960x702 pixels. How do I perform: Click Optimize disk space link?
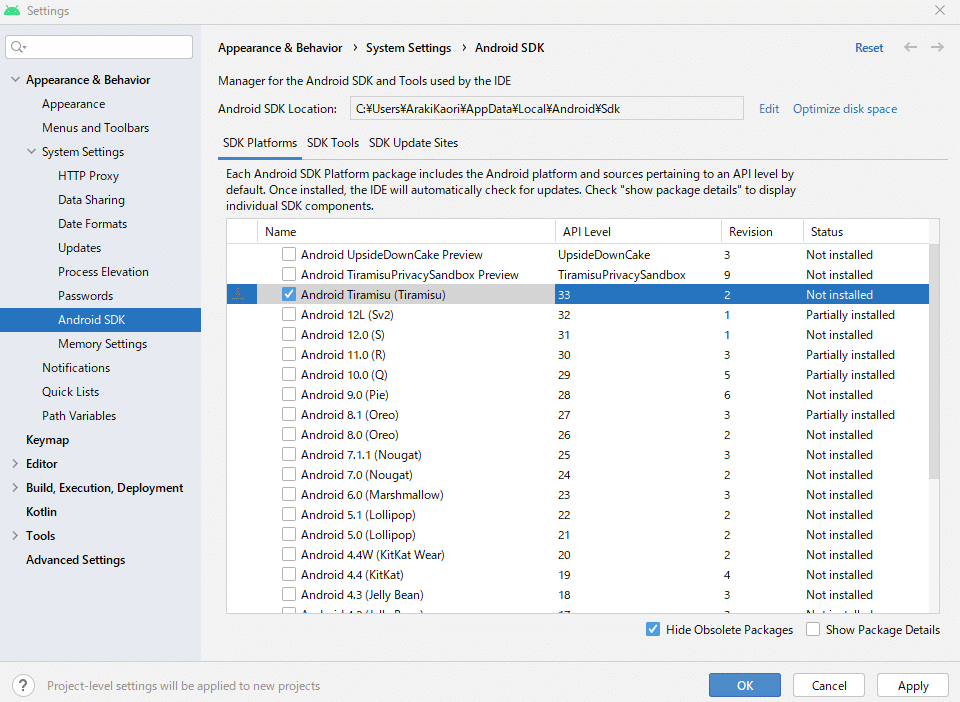point(845,108)
